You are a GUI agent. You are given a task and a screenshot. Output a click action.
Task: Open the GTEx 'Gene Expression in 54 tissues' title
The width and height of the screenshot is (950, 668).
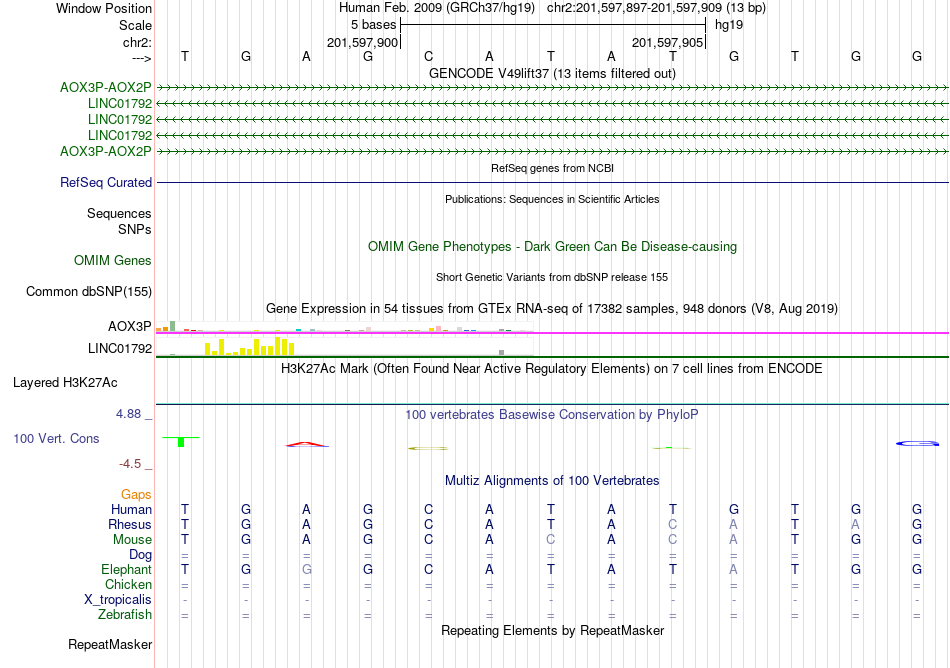click(x=552, y=308)
